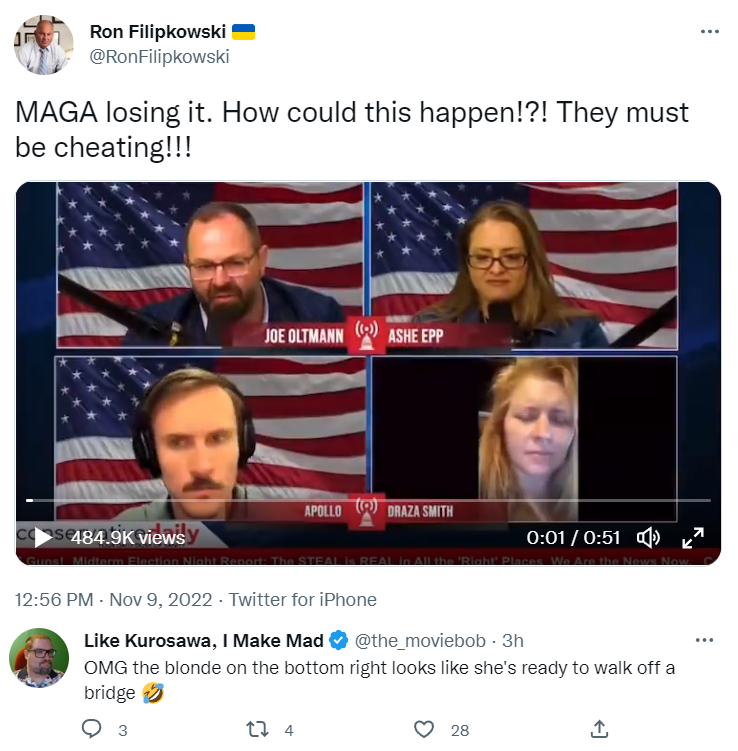Click the reply comment bubble icon
Viewport: 738px width, 751px height.
pos(91,729)
